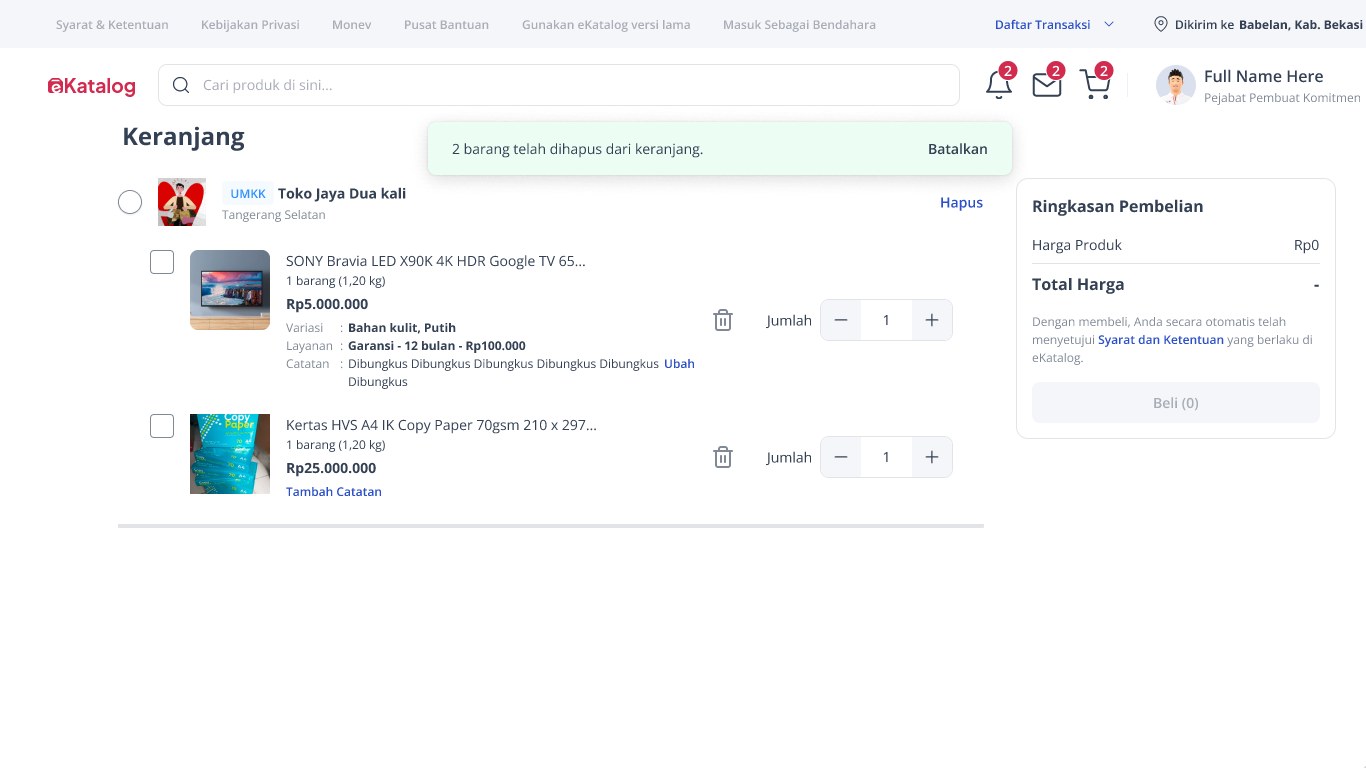Image resolution: width=1366 pixels, height=768 pixels.
Task: Open the Kertas HVS paper thumbnail
Action: (x=230, y=454)
